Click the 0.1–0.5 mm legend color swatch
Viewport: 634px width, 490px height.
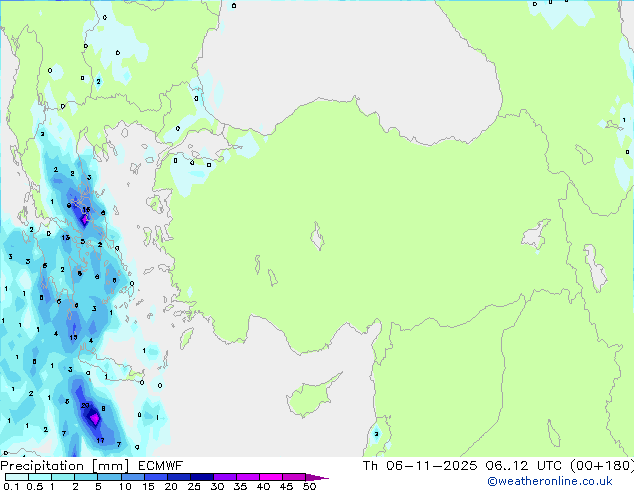tap(17, 477)
